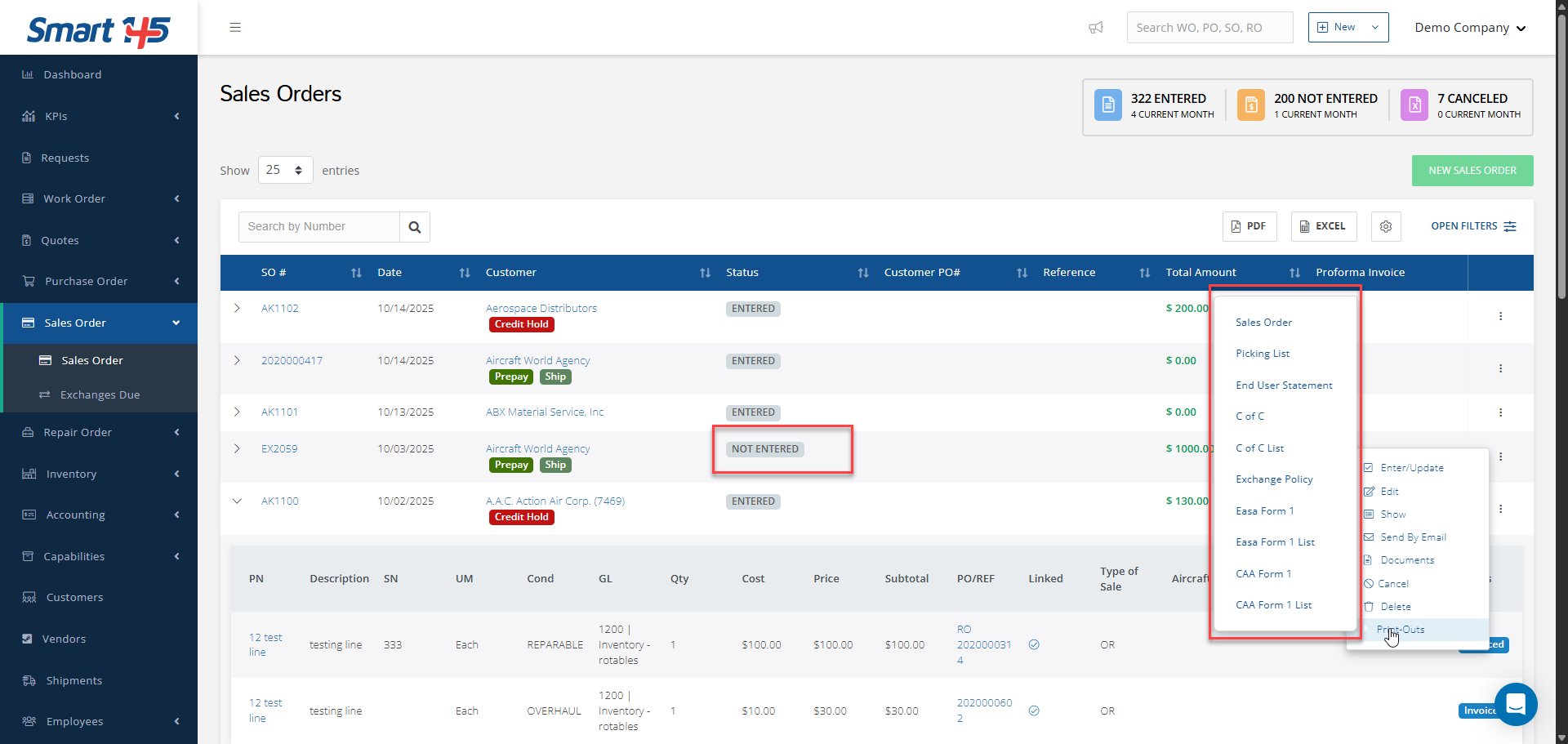This screenshot has height=744, width=1568.
Task: Sort table by SO # column
Action: (x=355, y=273)
